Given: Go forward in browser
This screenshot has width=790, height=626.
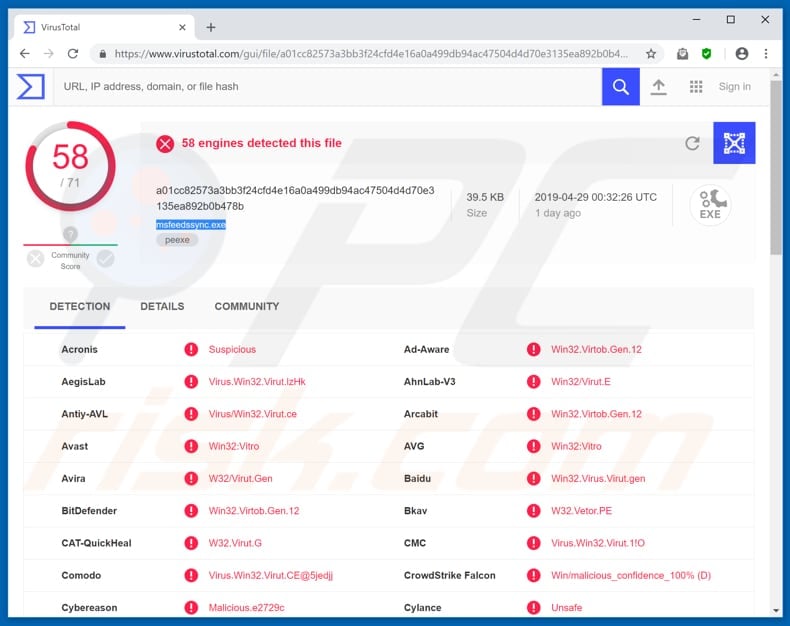Looking at the screenshot, I should click(x=48, y=53).
